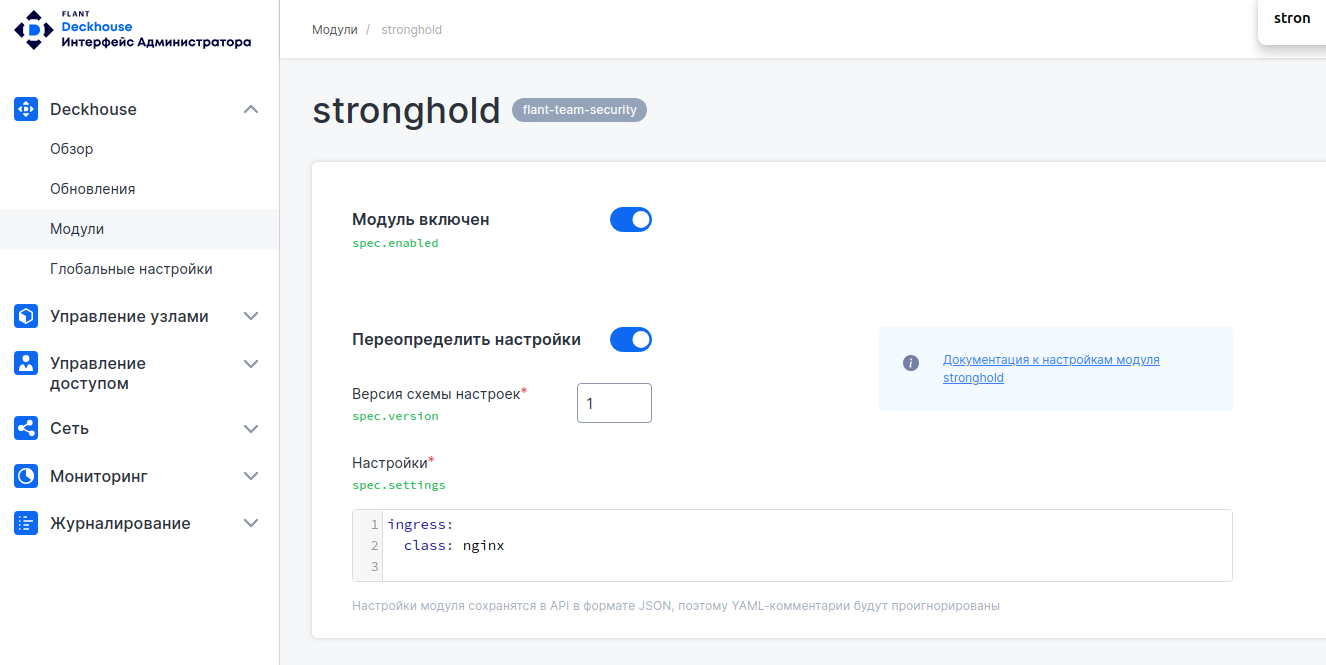1326x665 pixels.
Task: Click the stron search box at top right
Action: click(x=1291, y=17)
